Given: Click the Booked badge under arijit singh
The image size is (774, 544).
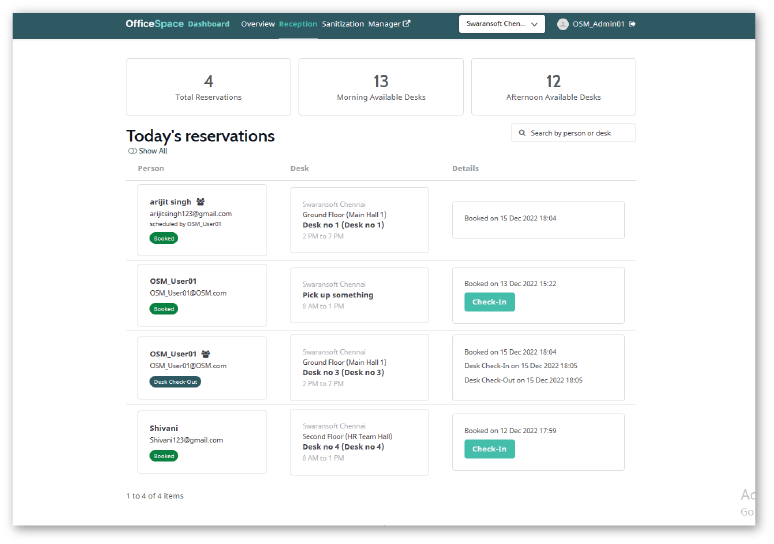Looking at the screenshot, I should click(163, 239).
